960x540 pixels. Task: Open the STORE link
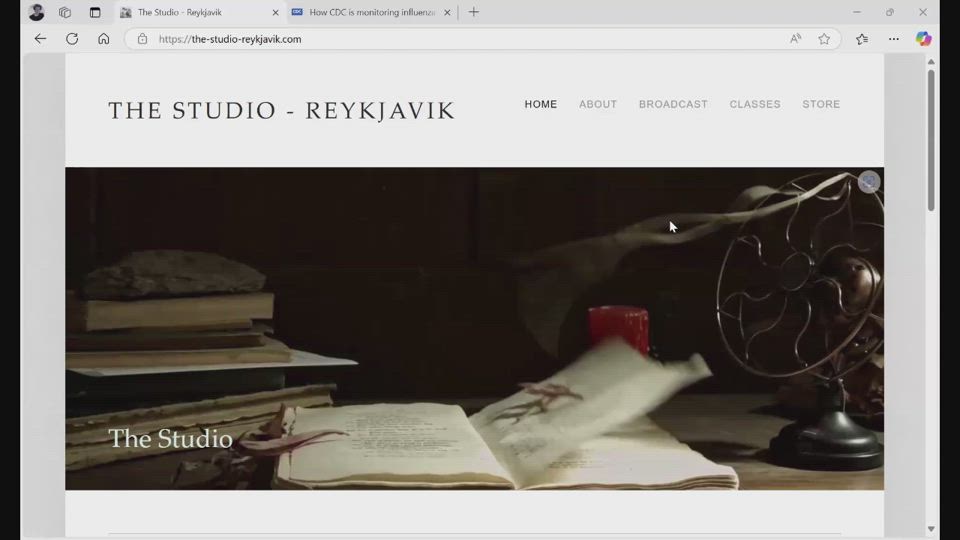click(x=821, y=104)
